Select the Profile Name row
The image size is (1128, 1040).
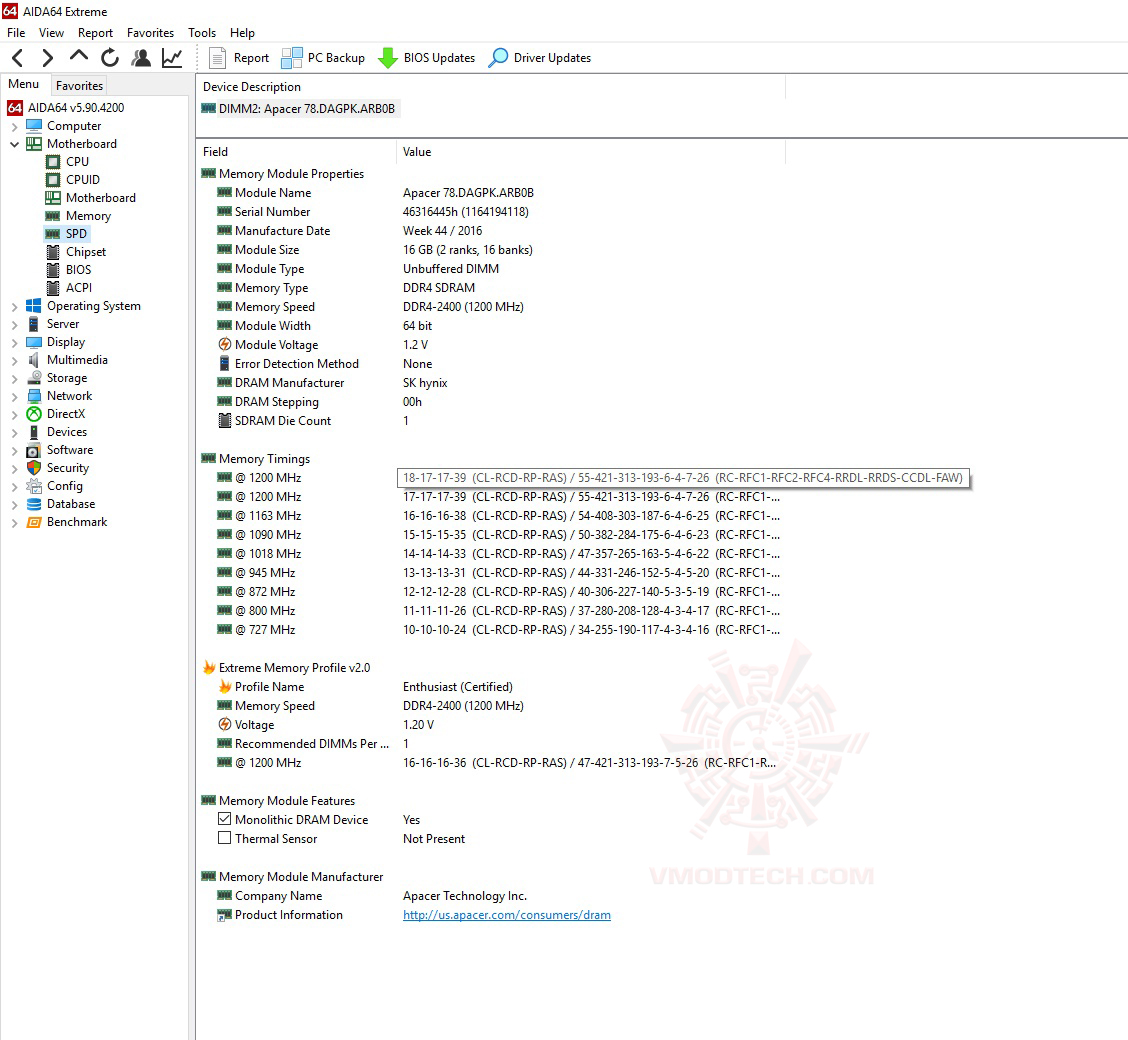(489, 687)
